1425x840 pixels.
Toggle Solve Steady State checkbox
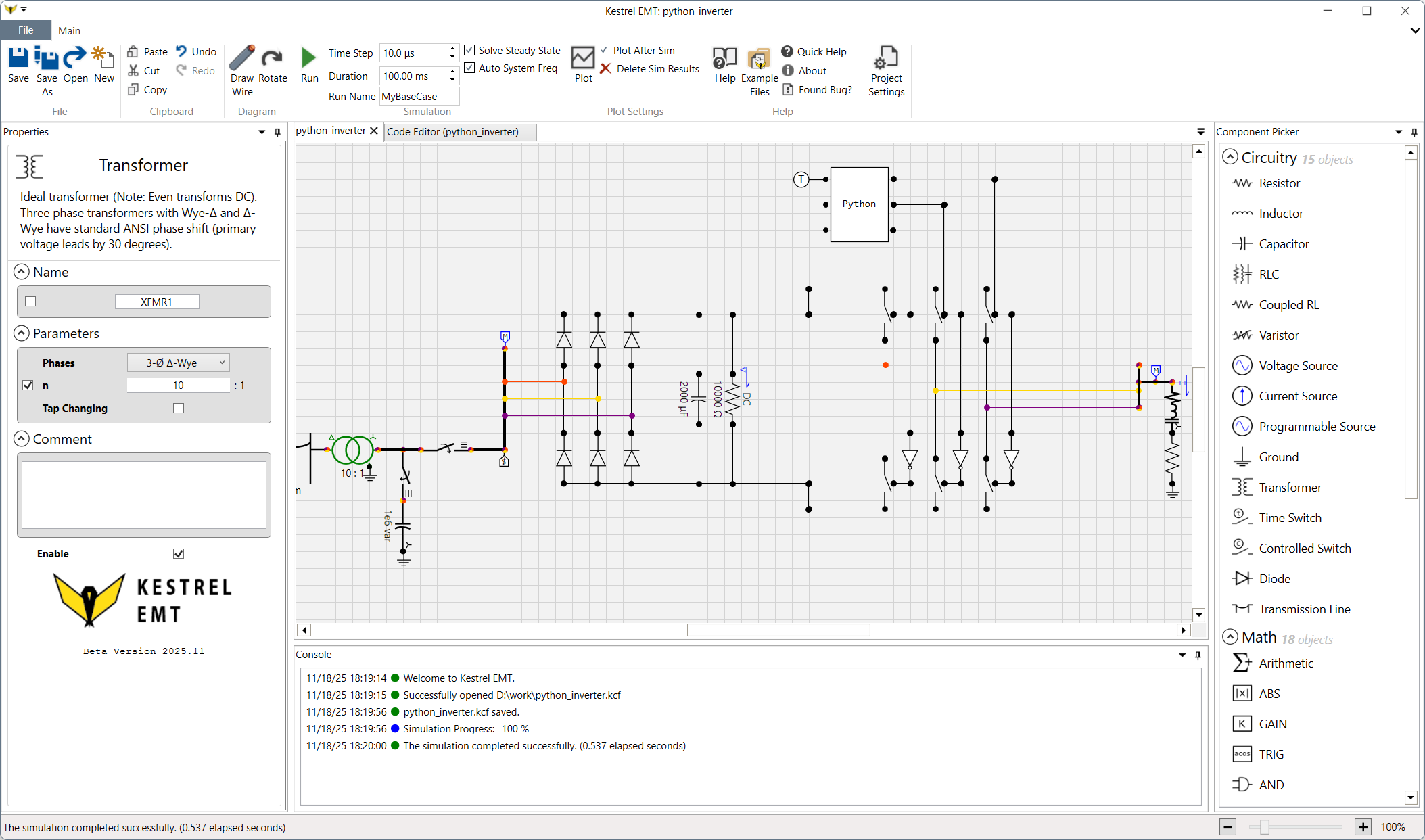coord(469,50)
